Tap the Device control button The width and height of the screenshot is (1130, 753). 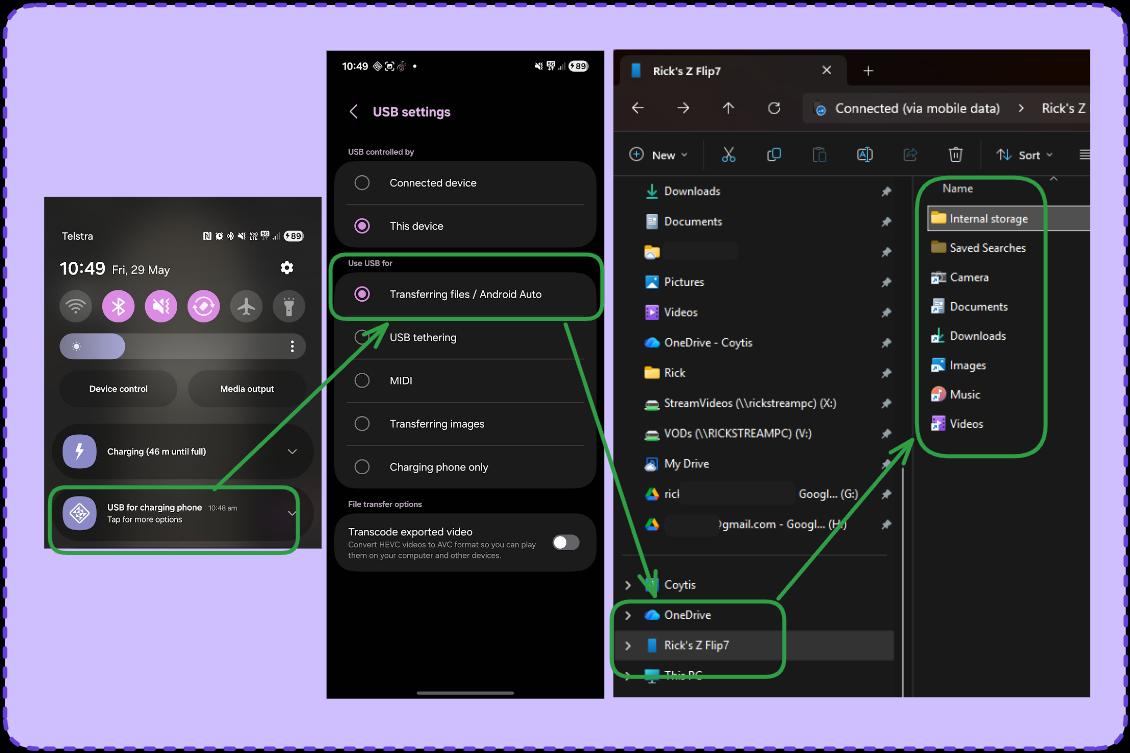[118, 389]
